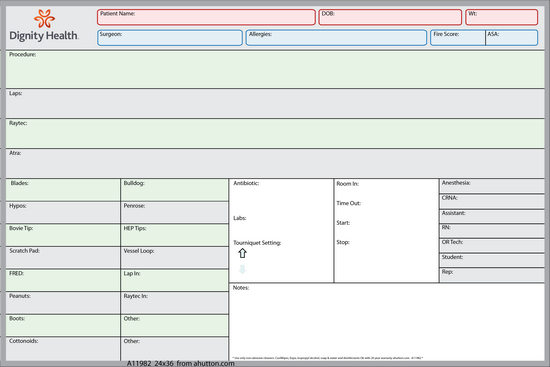Click the Blades cell
Screen dimensions: 550x367
point(63,190)
